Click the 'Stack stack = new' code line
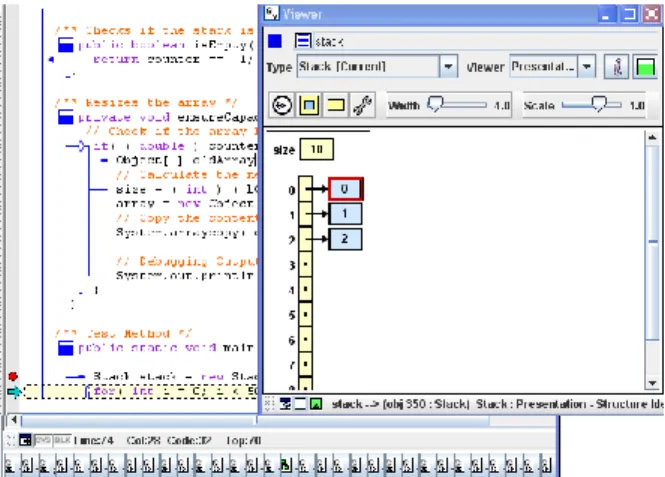This screenshot has width=665, height=477. point(175,377)
